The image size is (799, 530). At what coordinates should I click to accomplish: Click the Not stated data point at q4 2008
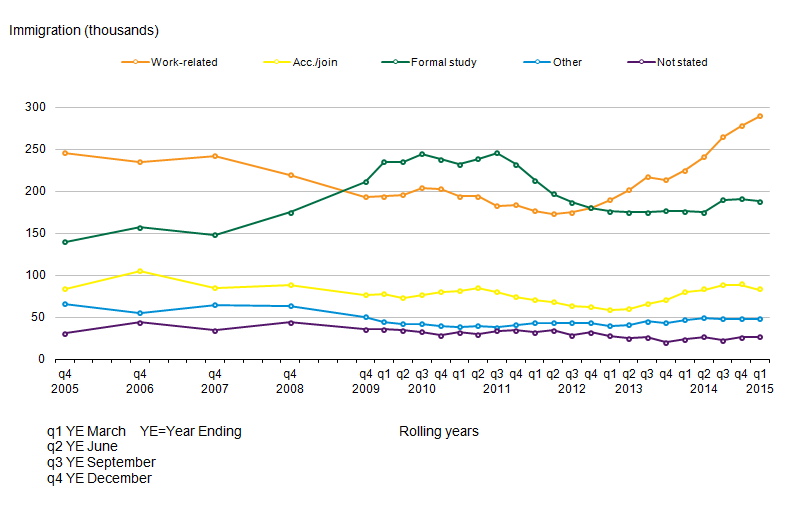click(x=290, y=322)
